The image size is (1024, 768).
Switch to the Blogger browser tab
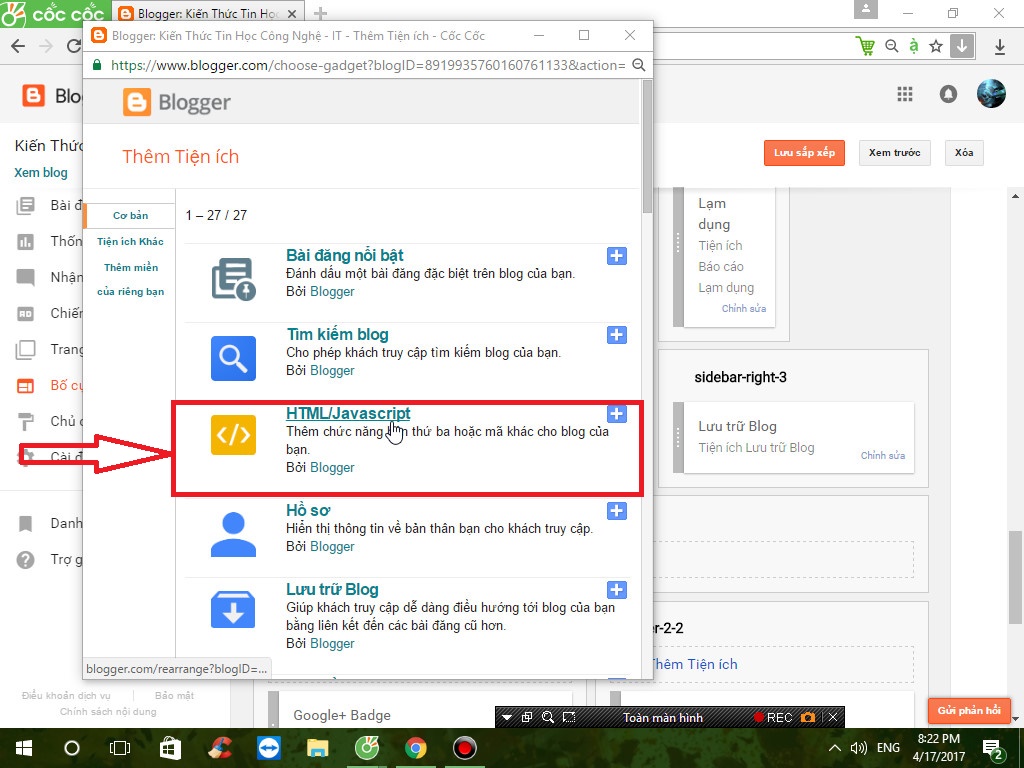coord(208,13)
